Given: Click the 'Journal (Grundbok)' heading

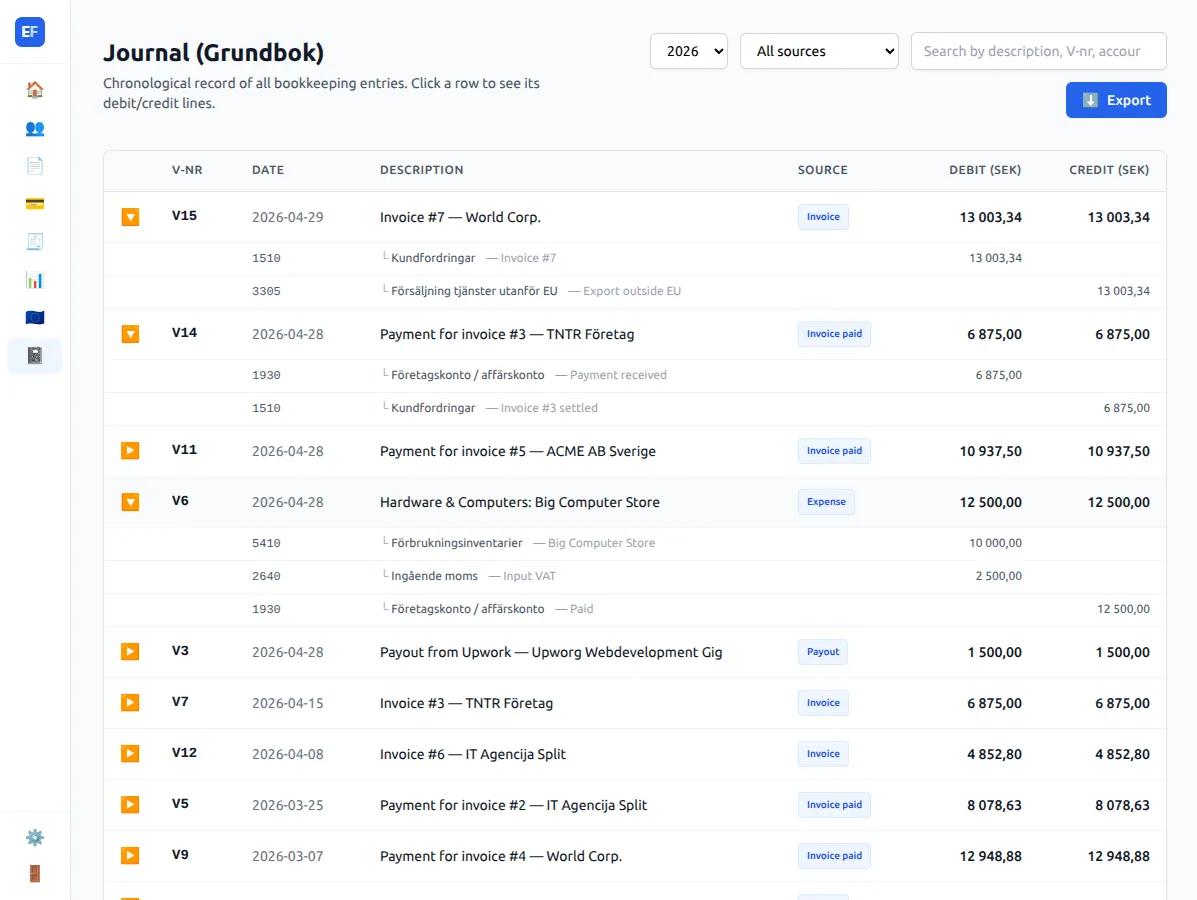Looking at the screenshot, I should [x=214, y=53].
